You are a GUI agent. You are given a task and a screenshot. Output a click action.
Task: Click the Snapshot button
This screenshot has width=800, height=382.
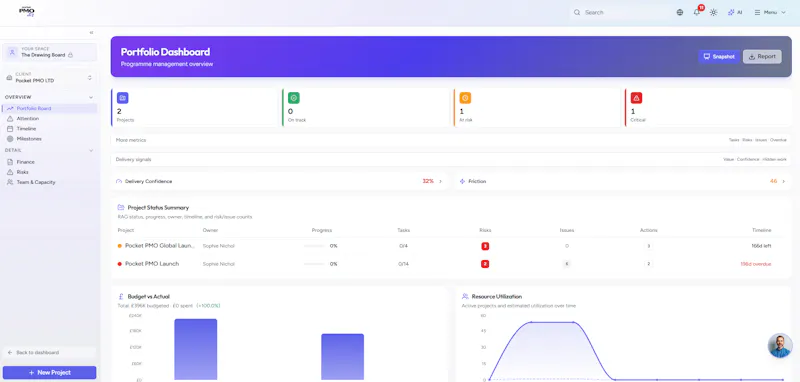coord(719,57)
